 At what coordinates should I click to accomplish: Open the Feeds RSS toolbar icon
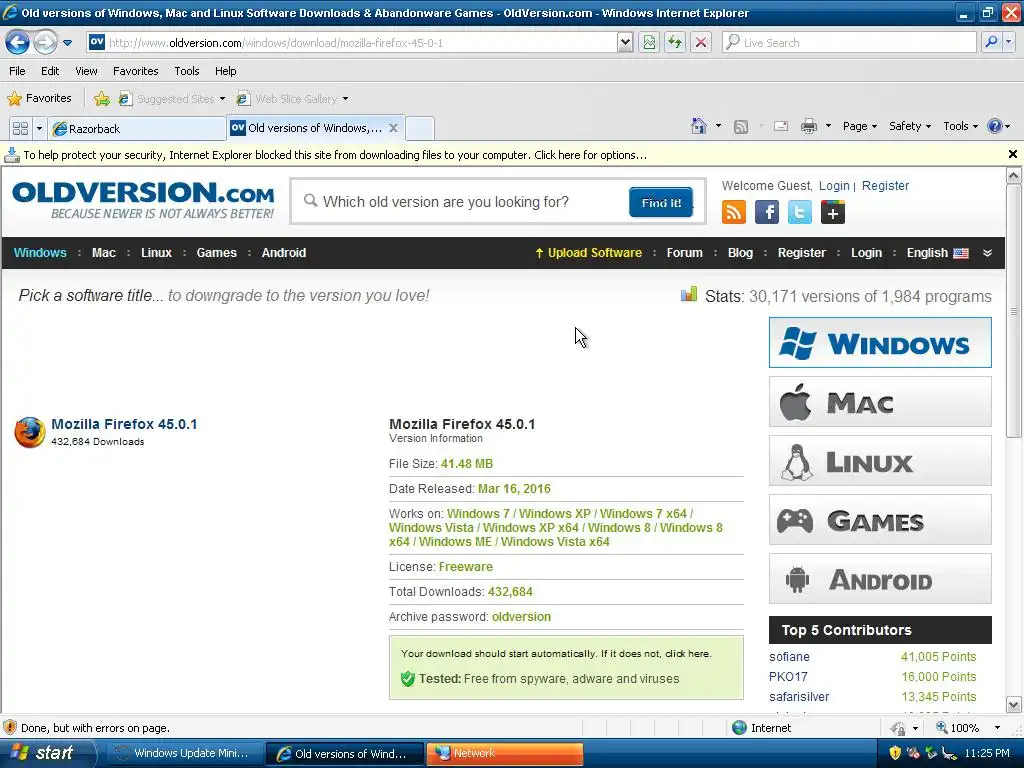[x=741, y=127]
